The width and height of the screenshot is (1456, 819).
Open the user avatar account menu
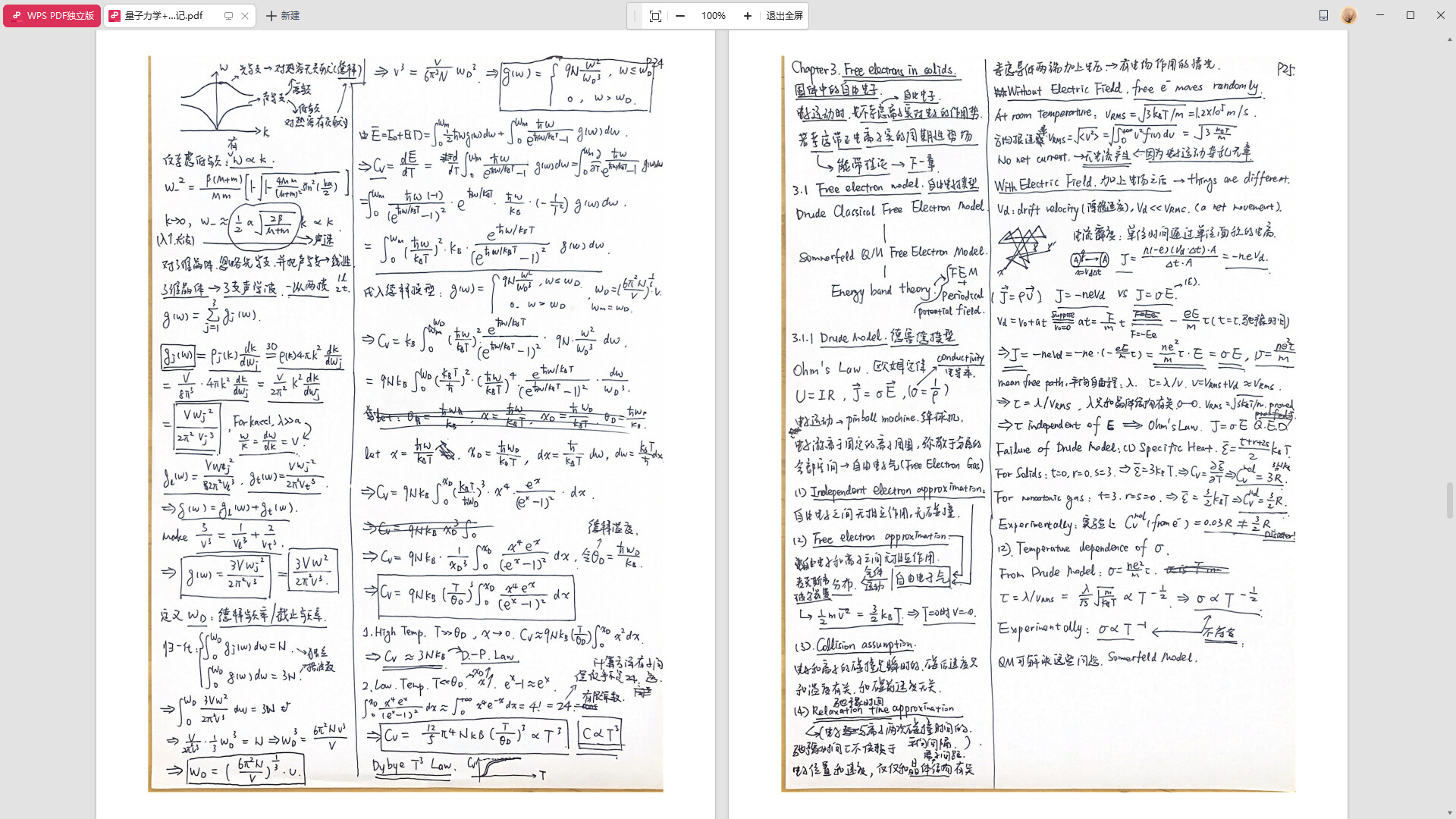tap(1349, 15)
